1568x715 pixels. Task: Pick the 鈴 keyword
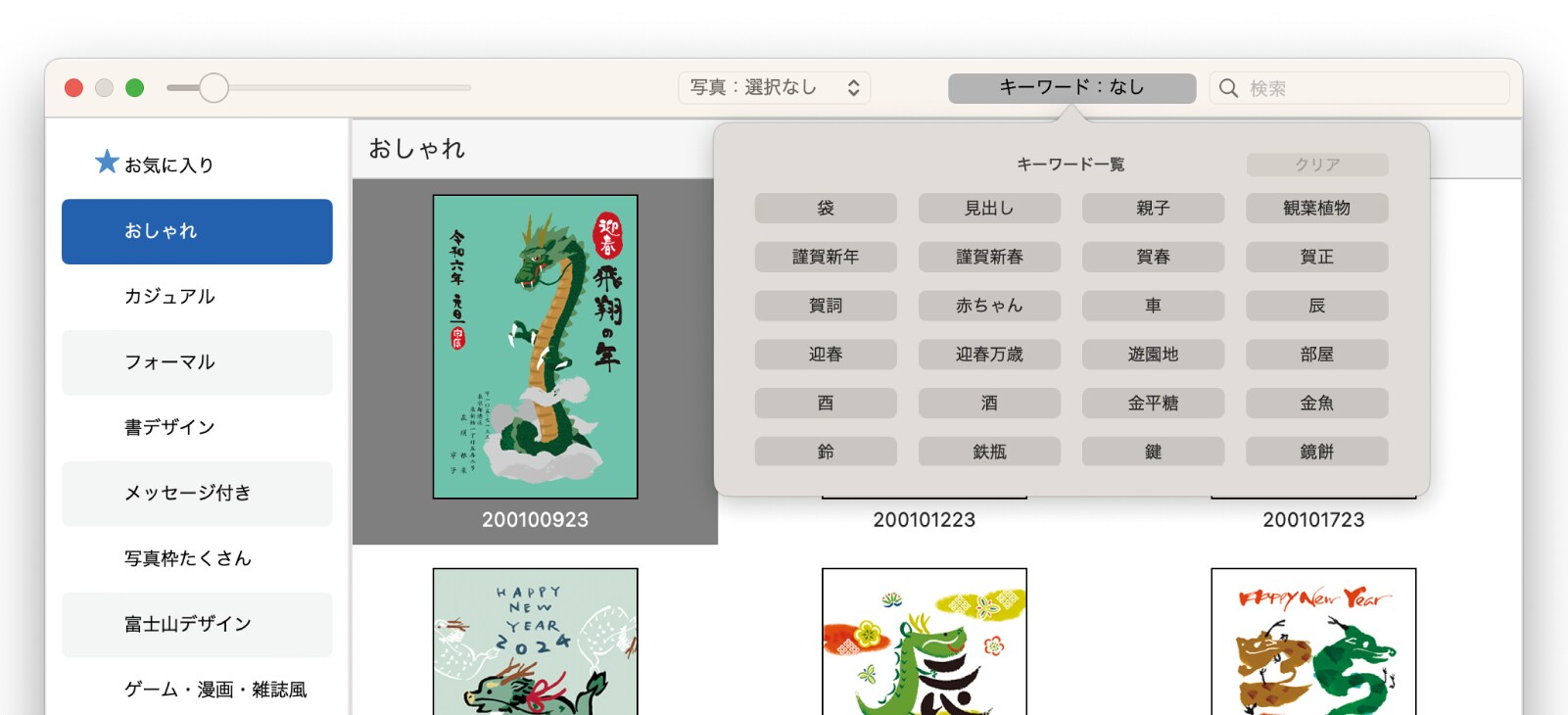click(826, 452)
